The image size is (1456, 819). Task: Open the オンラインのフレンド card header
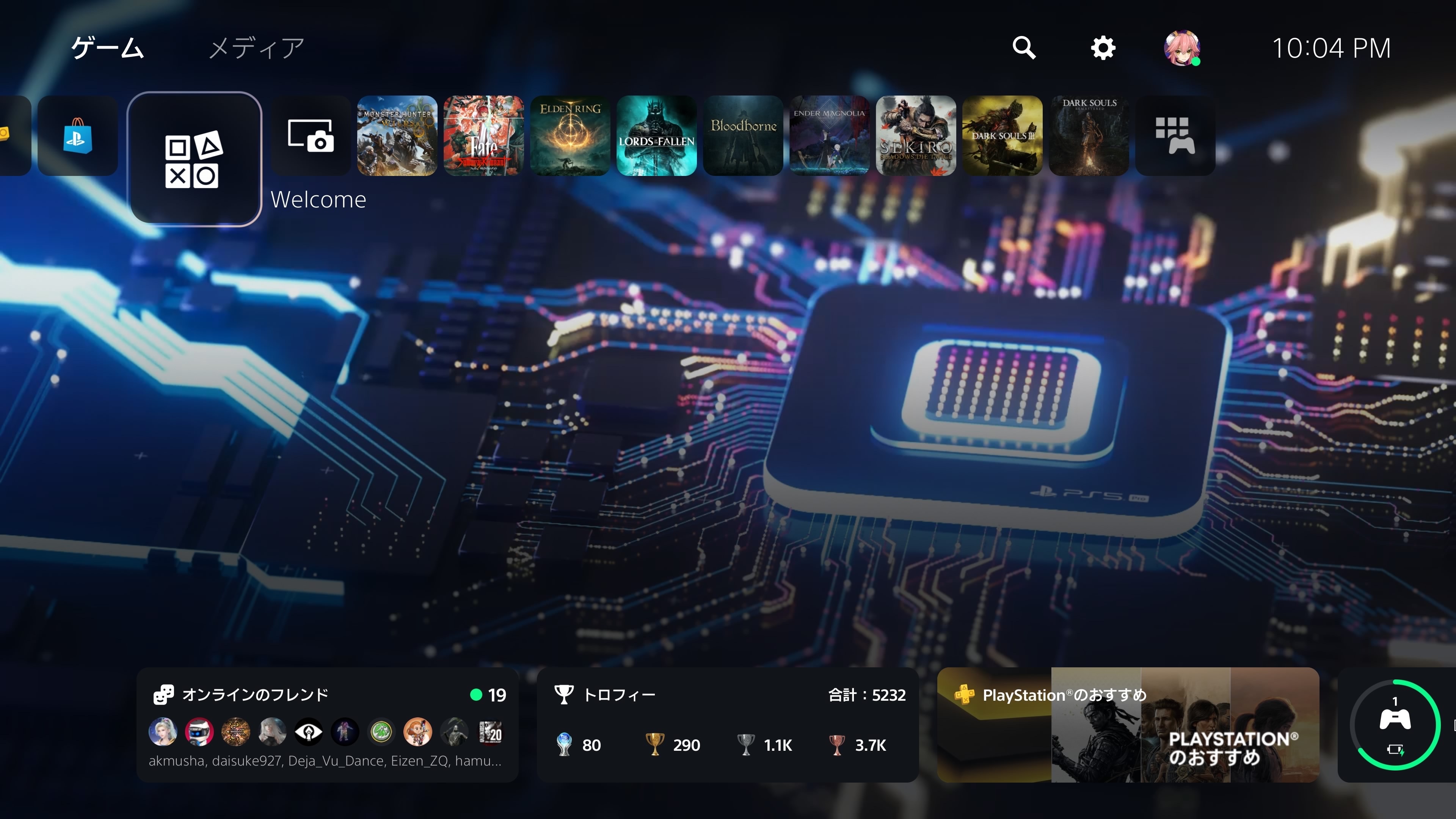(x=255, y=695)
